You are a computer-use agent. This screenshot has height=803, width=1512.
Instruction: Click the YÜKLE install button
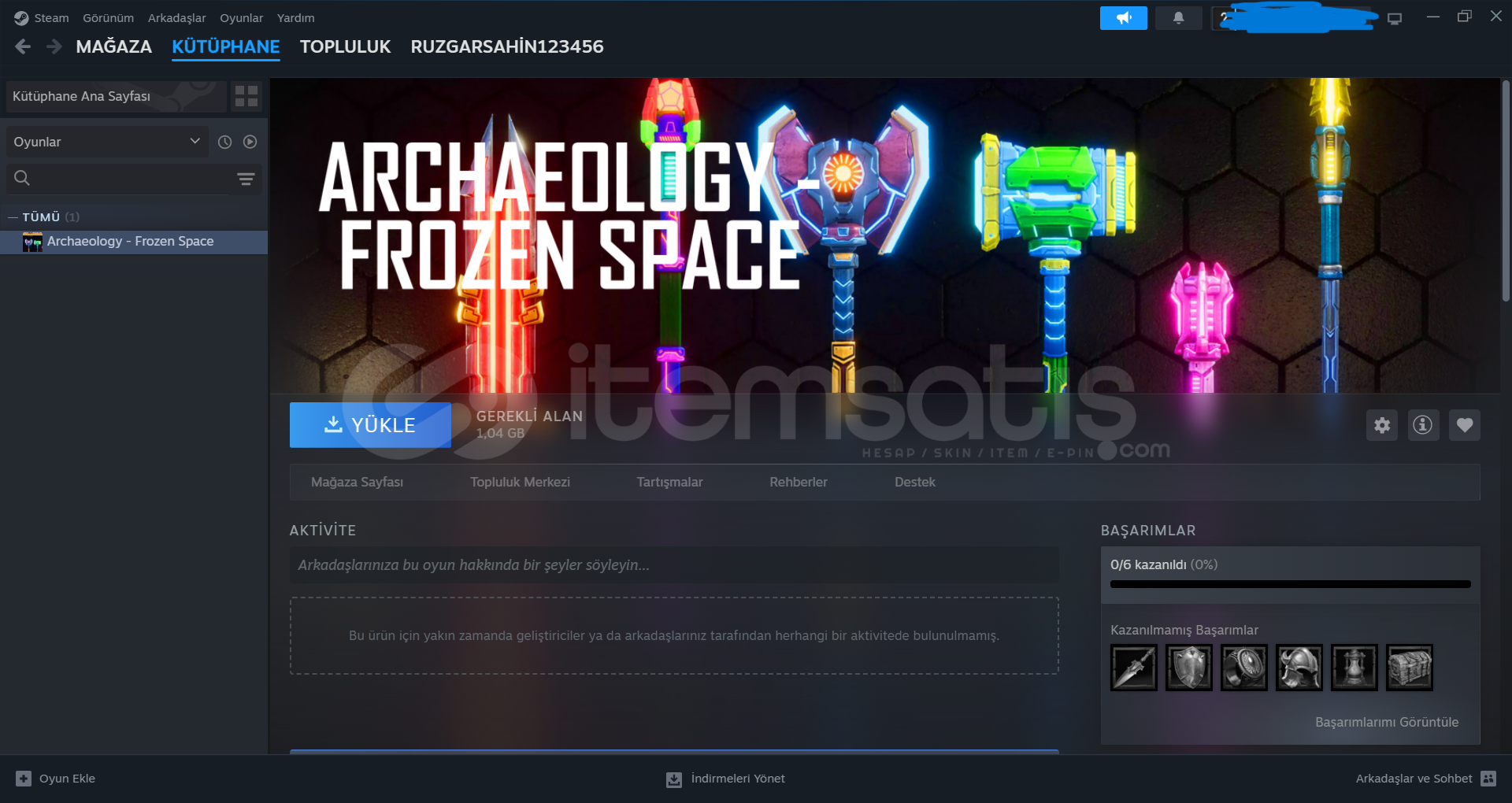point(370,425)
